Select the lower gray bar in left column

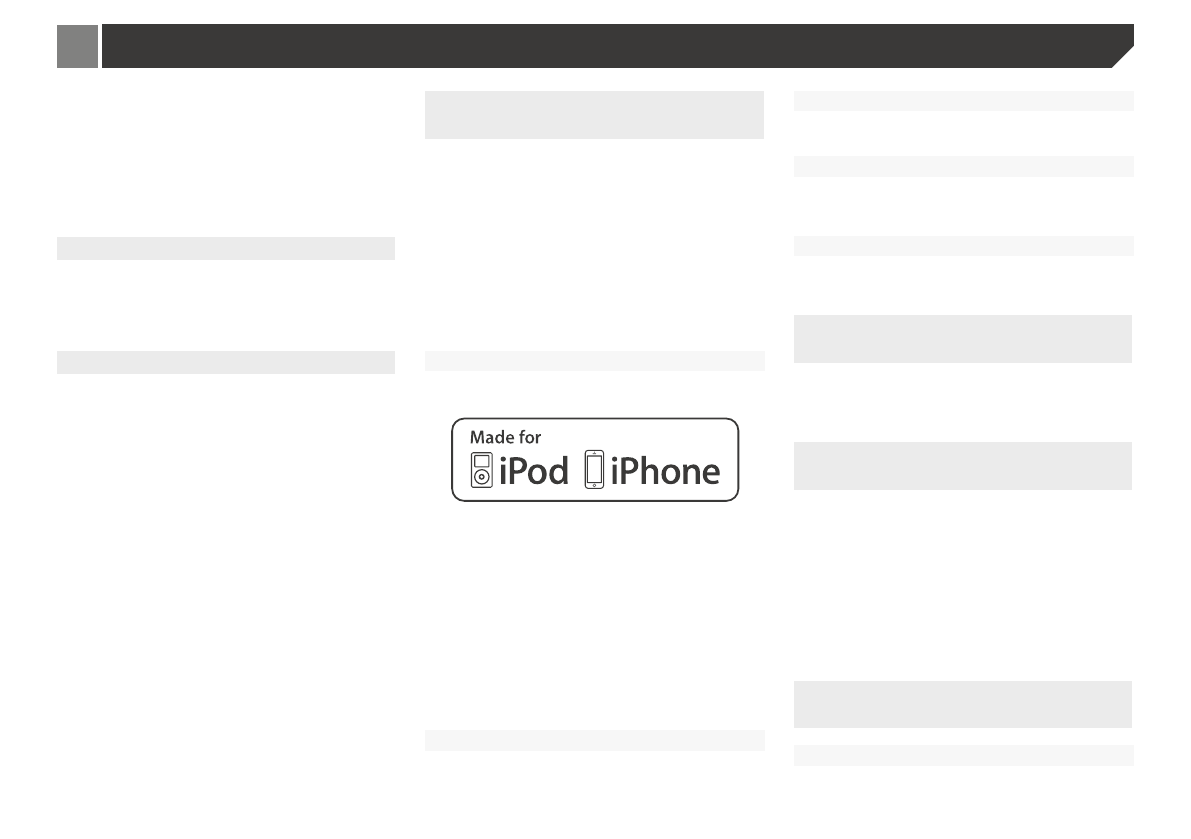pyautogui.click(x=226, y=362)
